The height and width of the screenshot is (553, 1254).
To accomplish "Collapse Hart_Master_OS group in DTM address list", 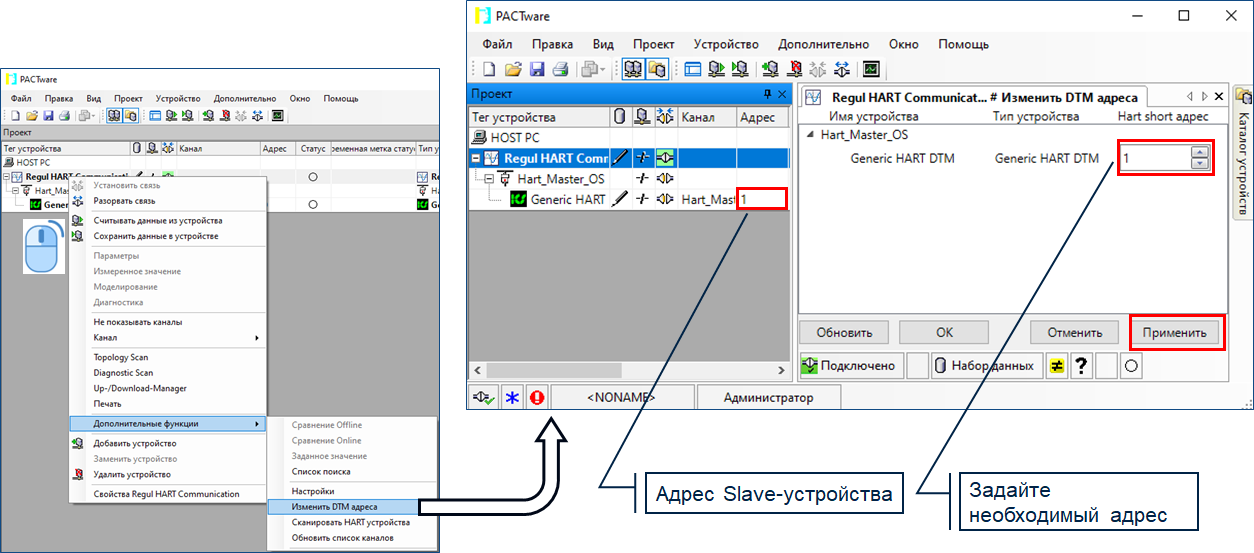I will (x=810, y=134).
